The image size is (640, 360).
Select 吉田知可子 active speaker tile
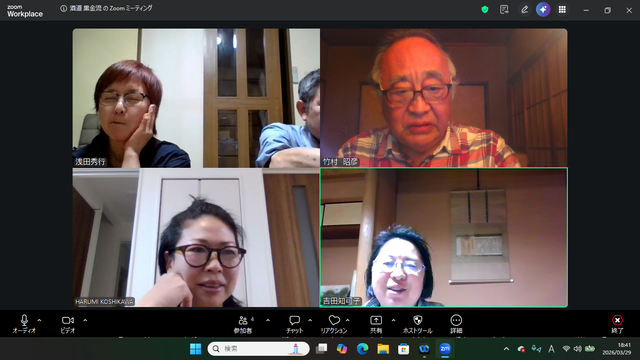click(444, 238)
